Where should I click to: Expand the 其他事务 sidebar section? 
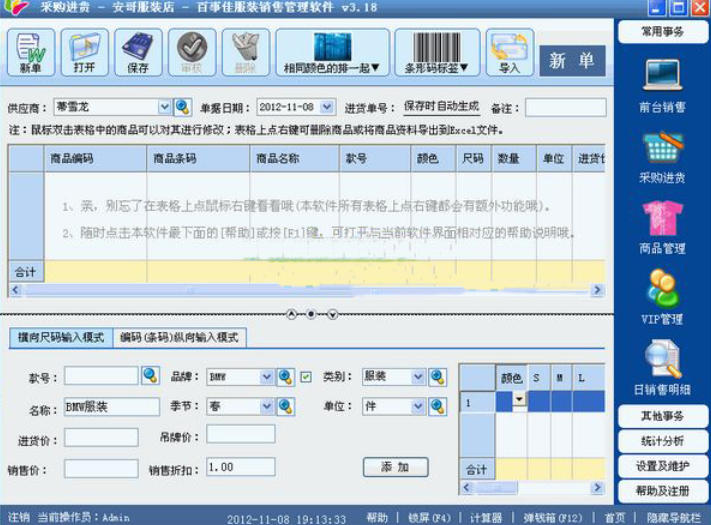click(x=662, y=416)
